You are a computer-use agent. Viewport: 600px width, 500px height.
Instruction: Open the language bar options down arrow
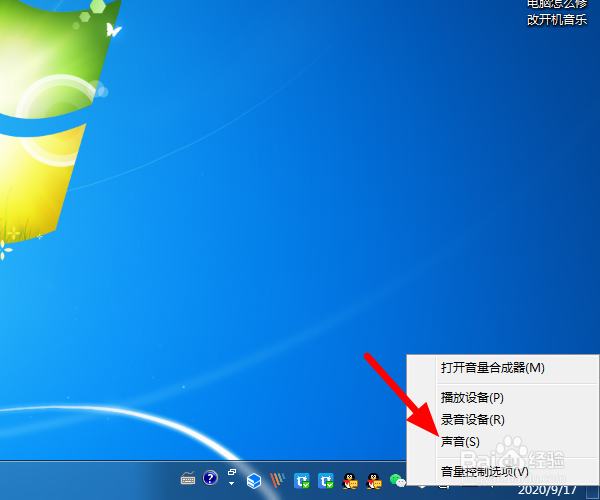click(x=231, y=484)
